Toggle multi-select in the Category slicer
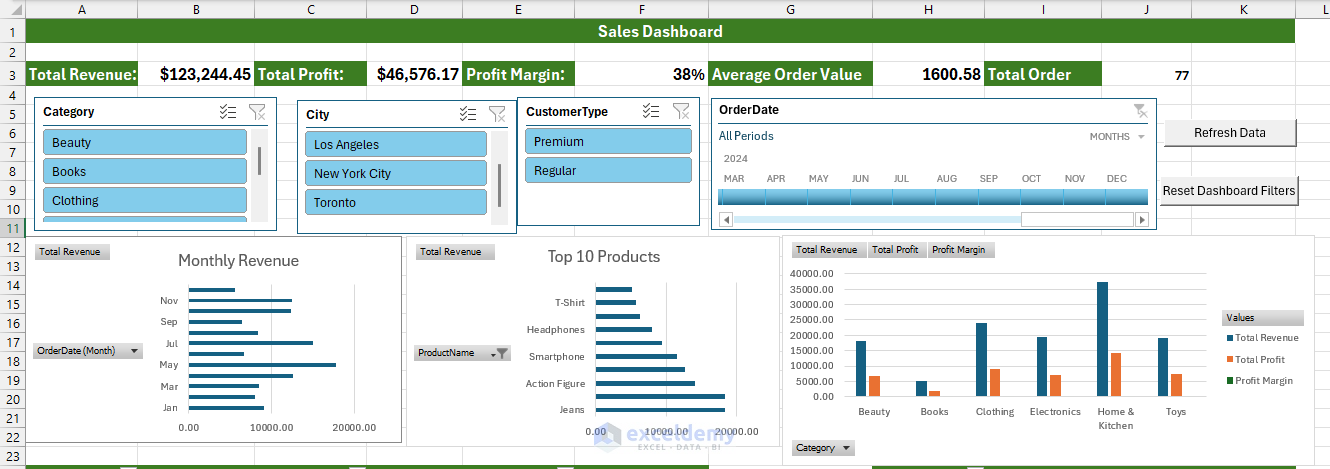Image resolution: width=1330 pixels, height=469 pixels. 228,112
